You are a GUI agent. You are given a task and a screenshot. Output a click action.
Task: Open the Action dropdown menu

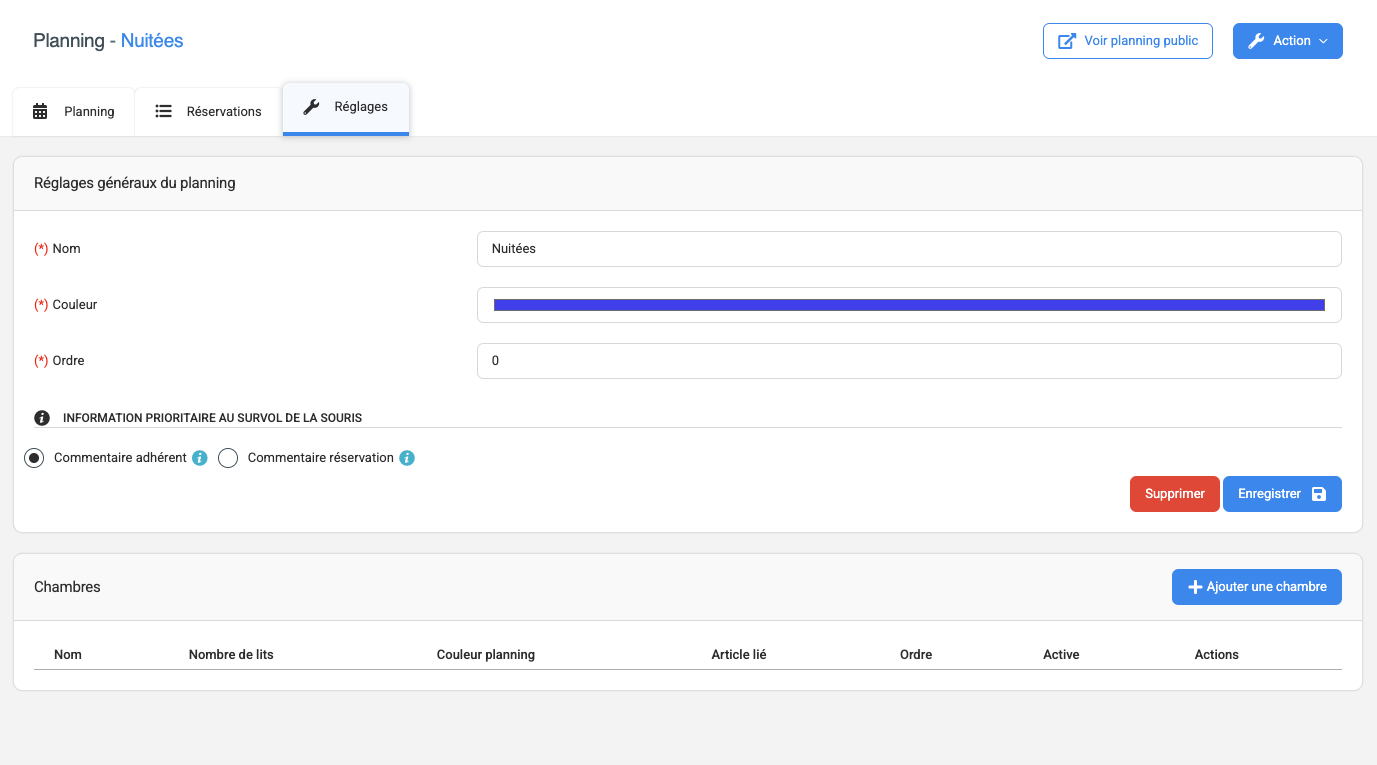point(1287,41)
